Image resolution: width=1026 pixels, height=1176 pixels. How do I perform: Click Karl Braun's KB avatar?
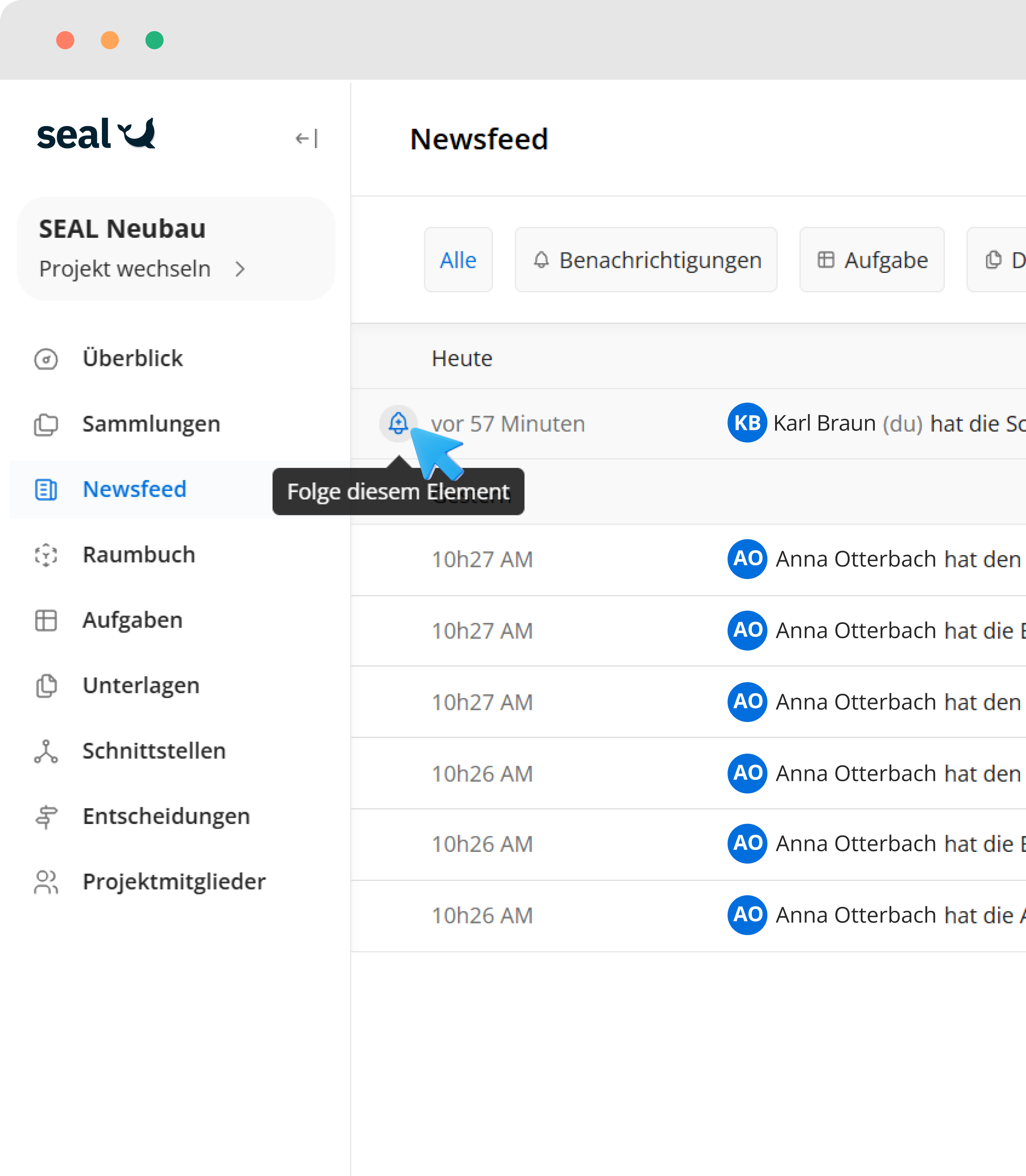point(746,423)
